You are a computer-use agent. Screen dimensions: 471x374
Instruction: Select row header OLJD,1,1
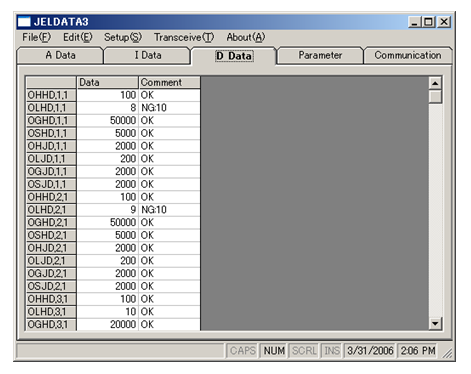pos(51,159)
